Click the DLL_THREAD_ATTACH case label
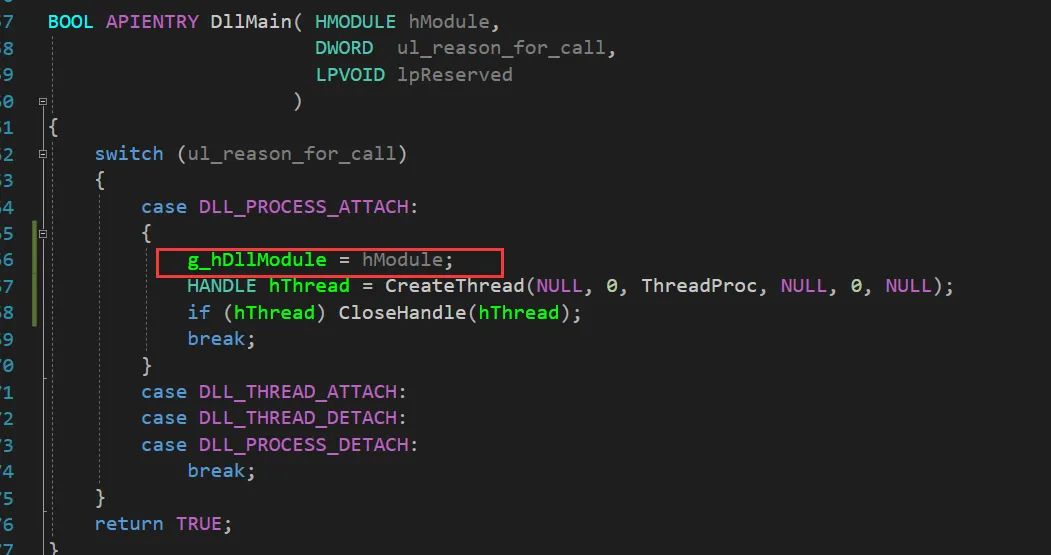This screenshot has height=555, width=1051. click(x=298, y=392)
